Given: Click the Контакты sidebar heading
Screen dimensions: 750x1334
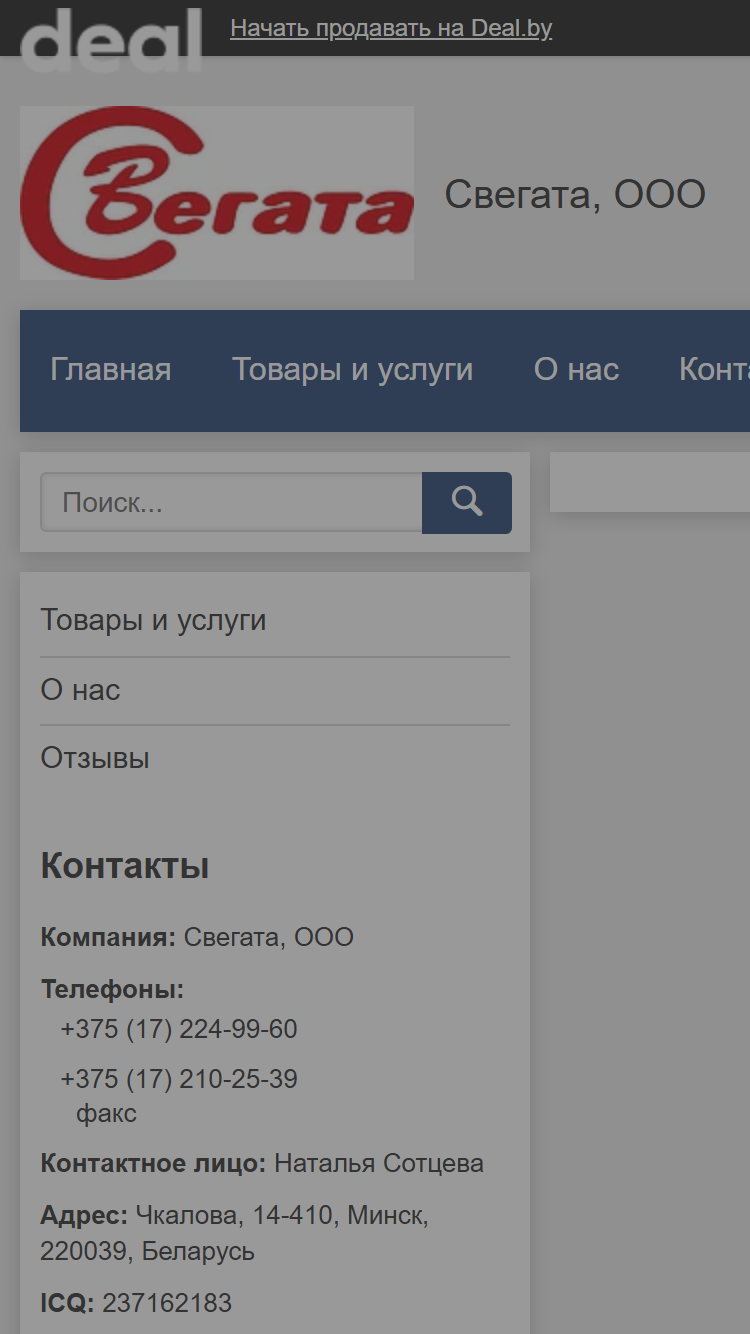Looking at the screenshot, I should [125, 866].
